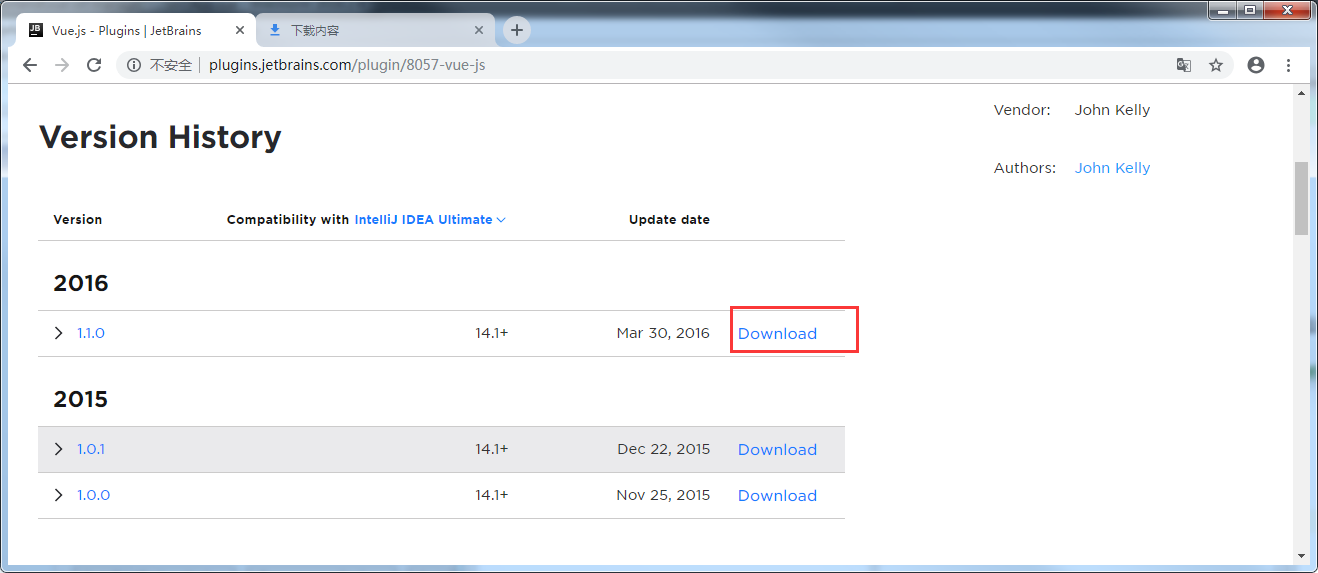Image resolution: width=1318 pixels, height=573 pixels.
Task: Open the Chrome three-dot menu
Action: coord(1288,65)
